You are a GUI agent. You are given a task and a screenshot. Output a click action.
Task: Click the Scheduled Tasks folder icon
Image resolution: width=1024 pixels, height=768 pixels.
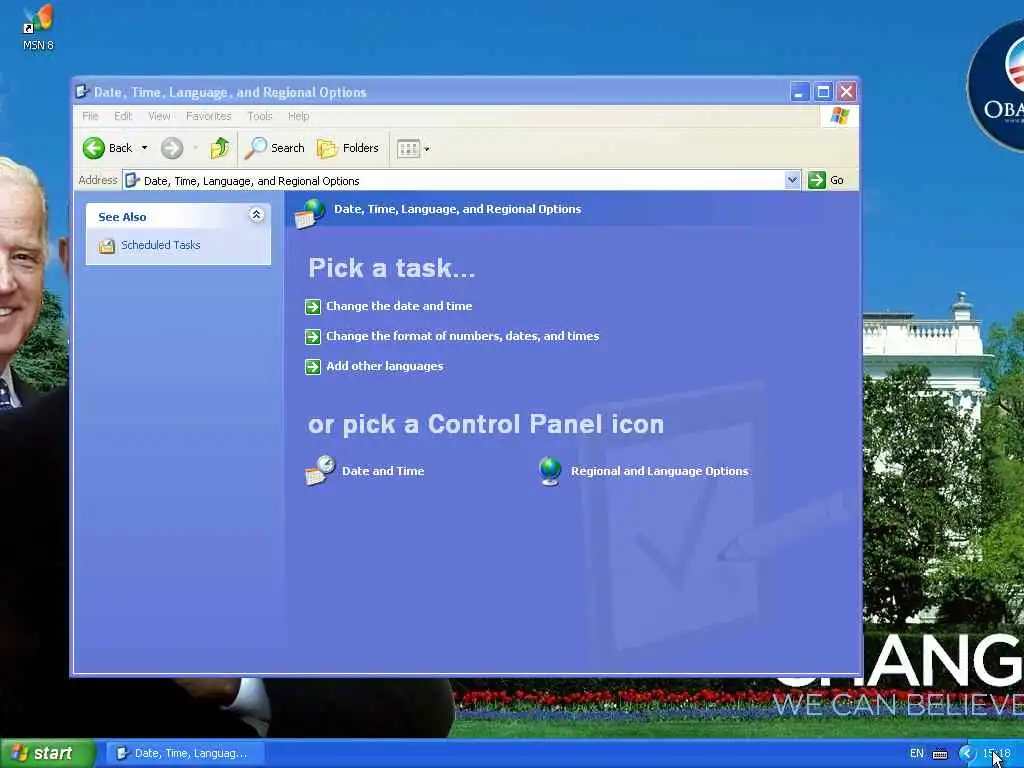coord(106,246)
